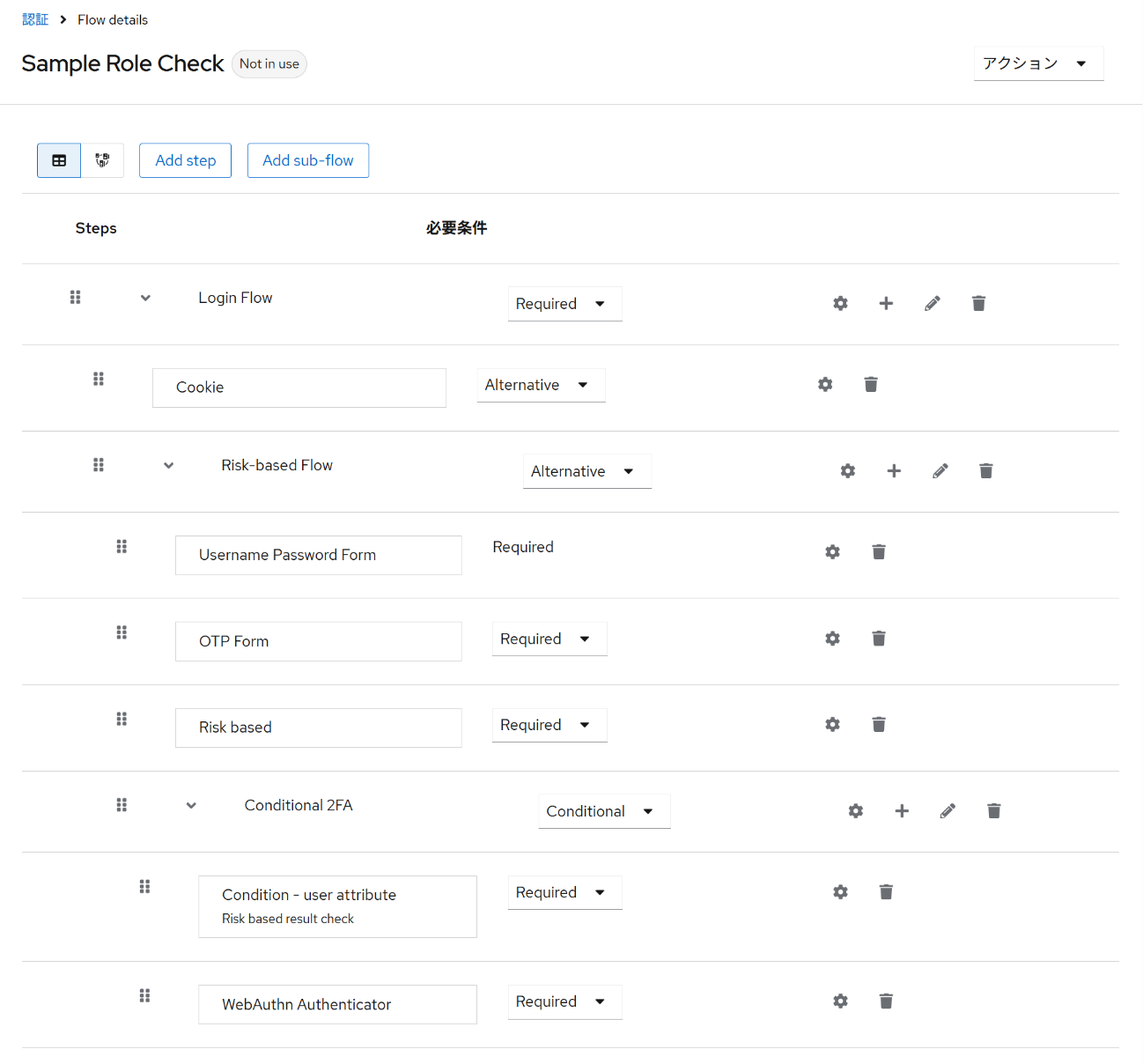Screen dimensions: 1143x1064
Task: Open the アクション dropdown menu
Action: 1038,63
